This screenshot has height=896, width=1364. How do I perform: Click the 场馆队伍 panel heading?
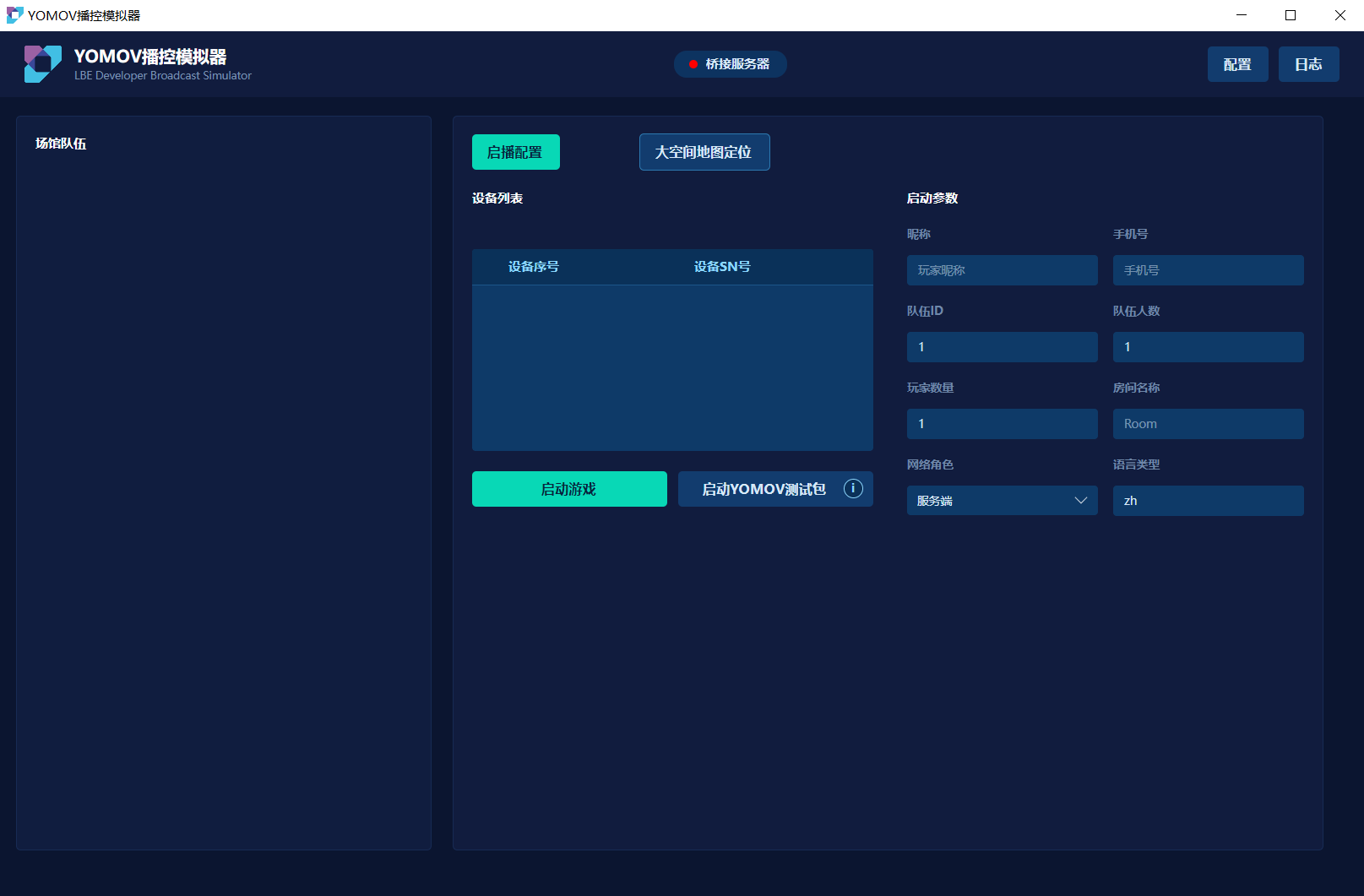(x=61, y=144)
